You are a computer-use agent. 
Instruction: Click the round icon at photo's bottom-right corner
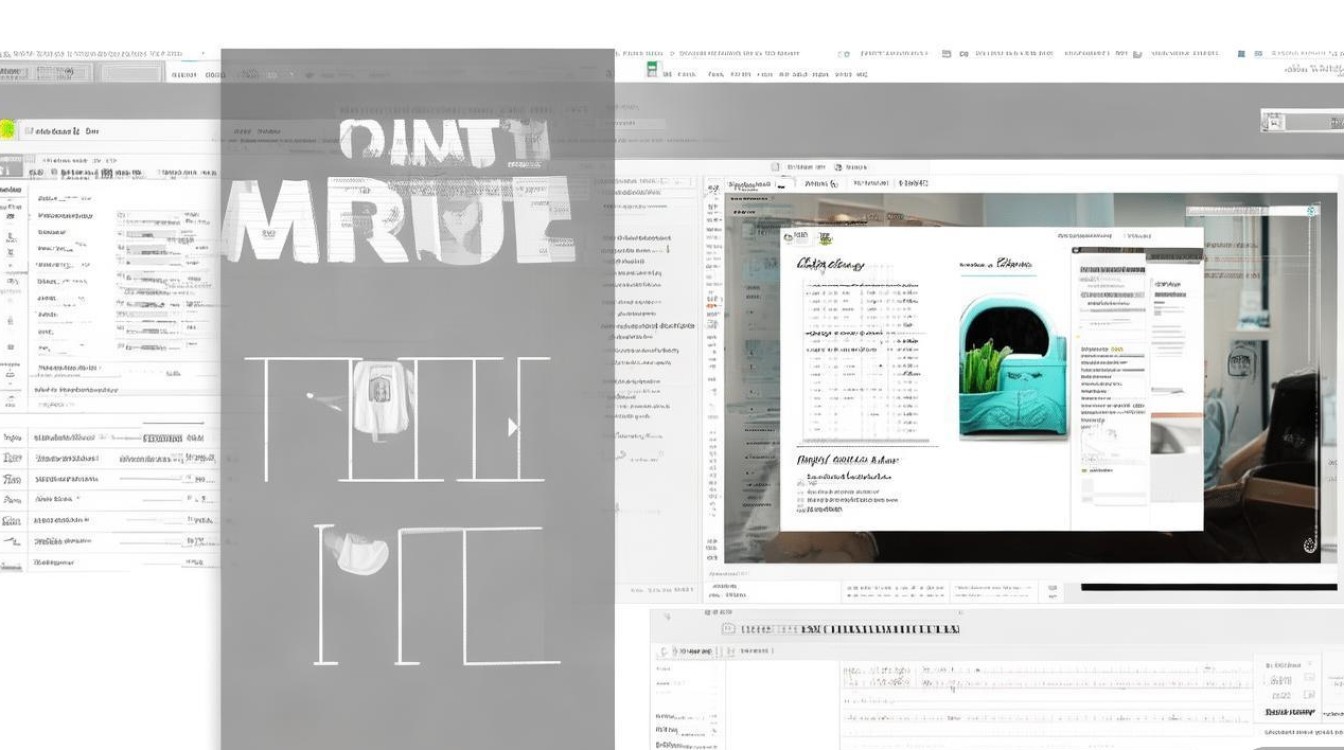[1310, 545]
